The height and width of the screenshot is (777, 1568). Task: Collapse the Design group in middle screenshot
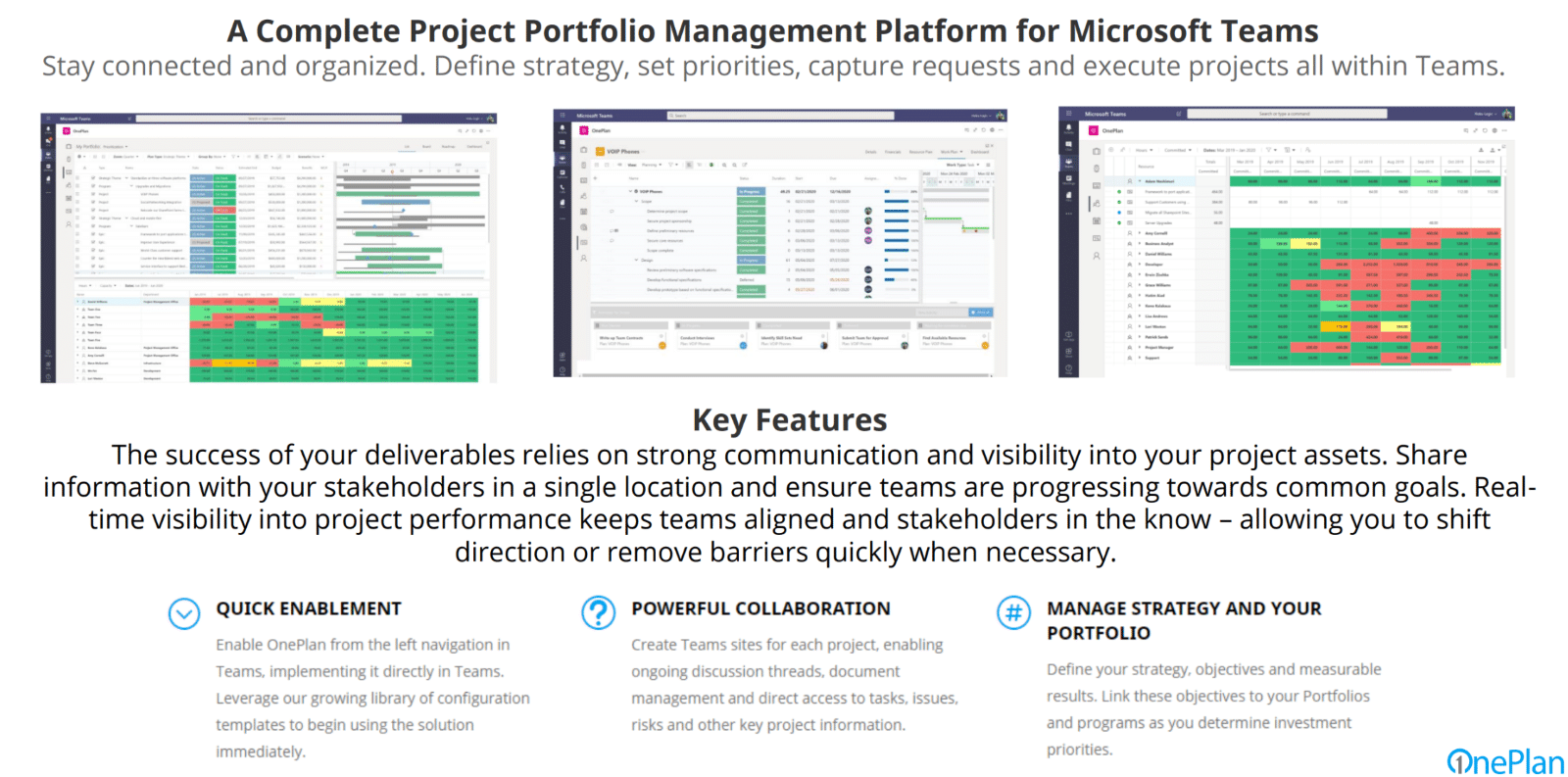(636, 260)
